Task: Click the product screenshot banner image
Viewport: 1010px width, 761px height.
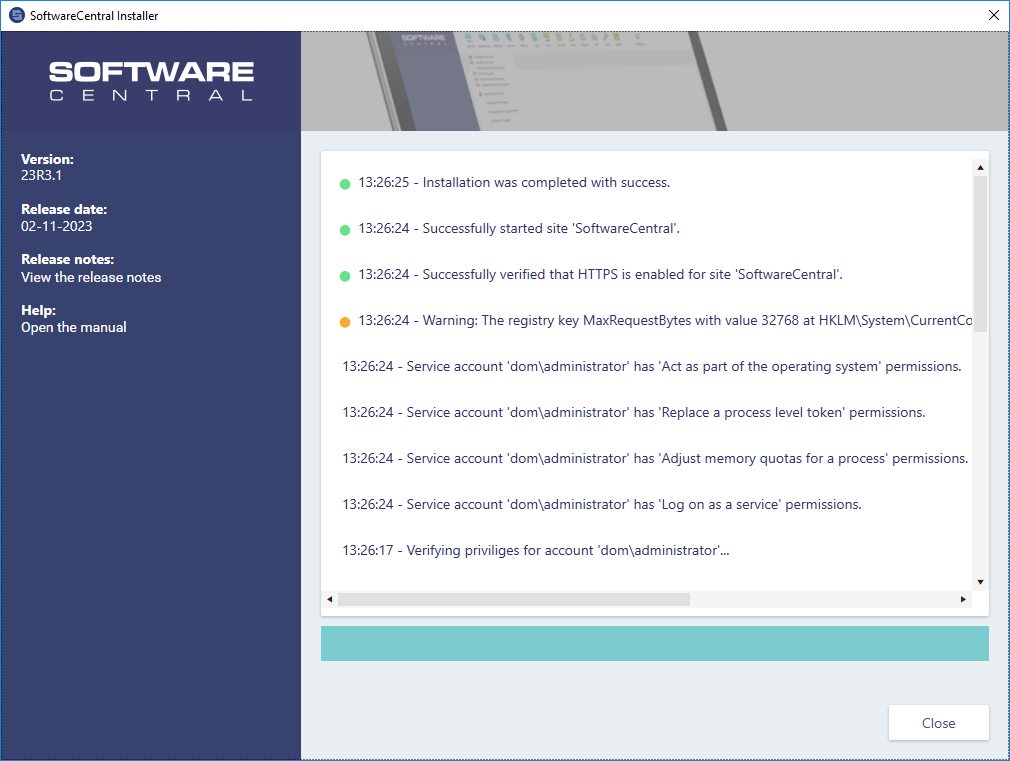Action: pos(654,81)
